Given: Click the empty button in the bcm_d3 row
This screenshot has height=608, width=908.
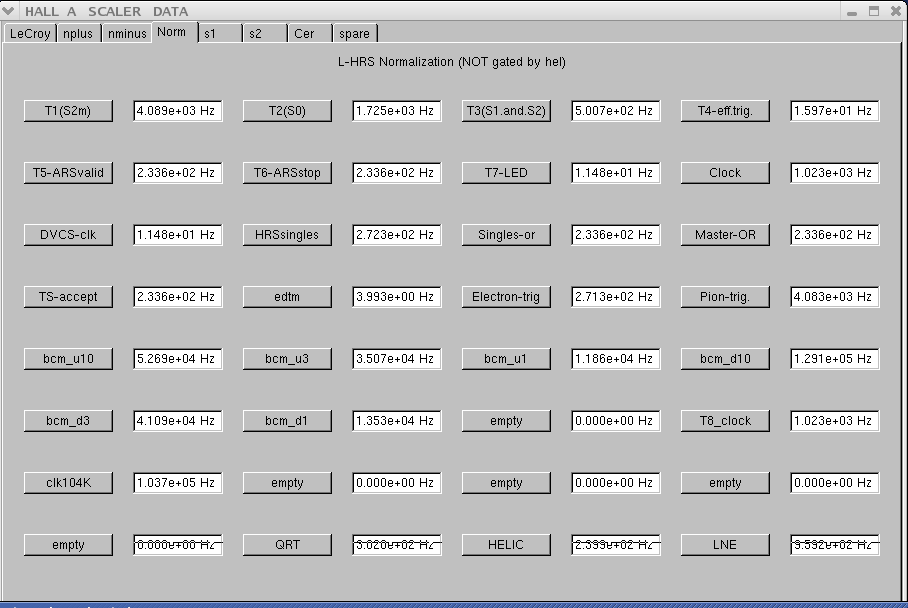Looking at the screenshot, I should [x=506, y=420].
